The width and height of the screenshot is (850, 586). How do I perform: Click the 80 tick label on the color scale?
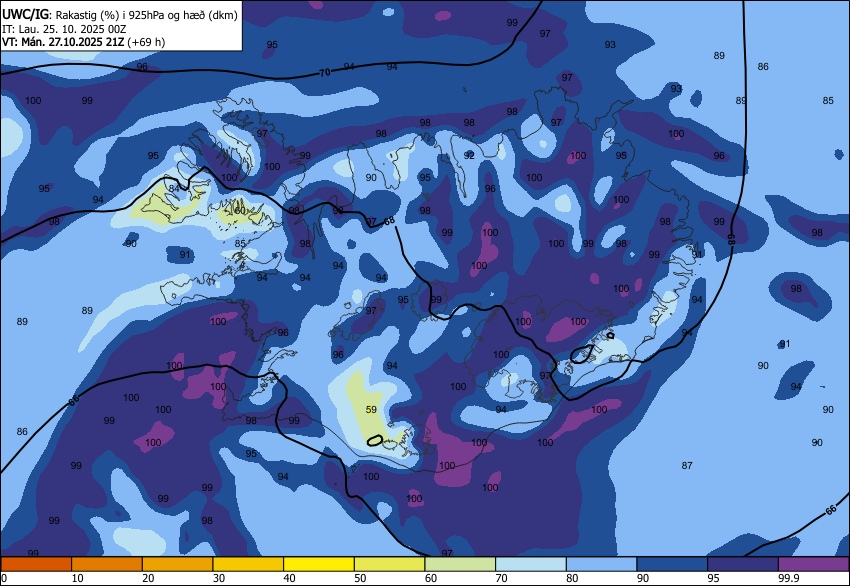point(572,578)
